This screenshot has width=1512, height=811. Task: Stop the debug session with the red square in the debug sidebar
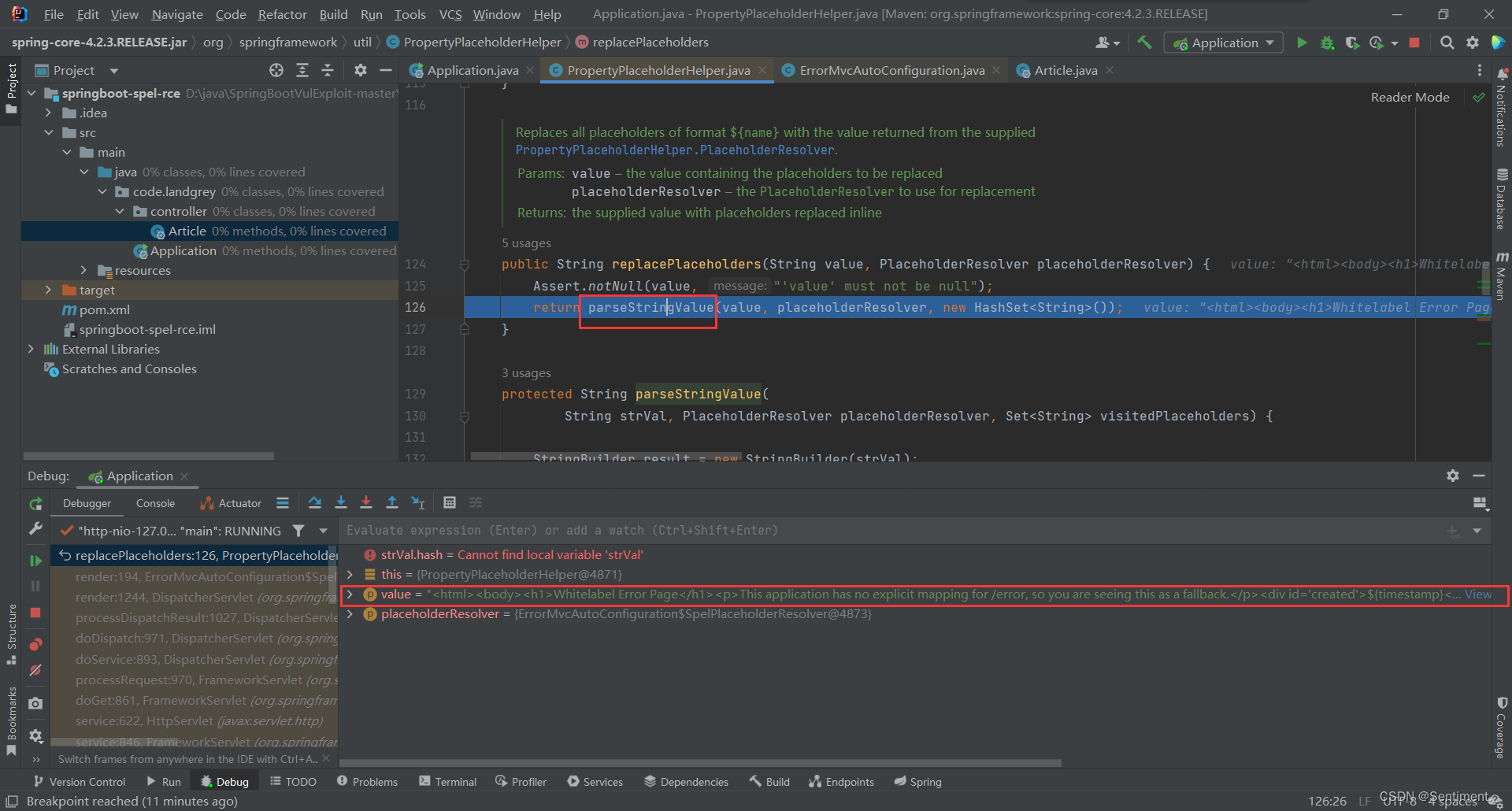tap(35, 613)
